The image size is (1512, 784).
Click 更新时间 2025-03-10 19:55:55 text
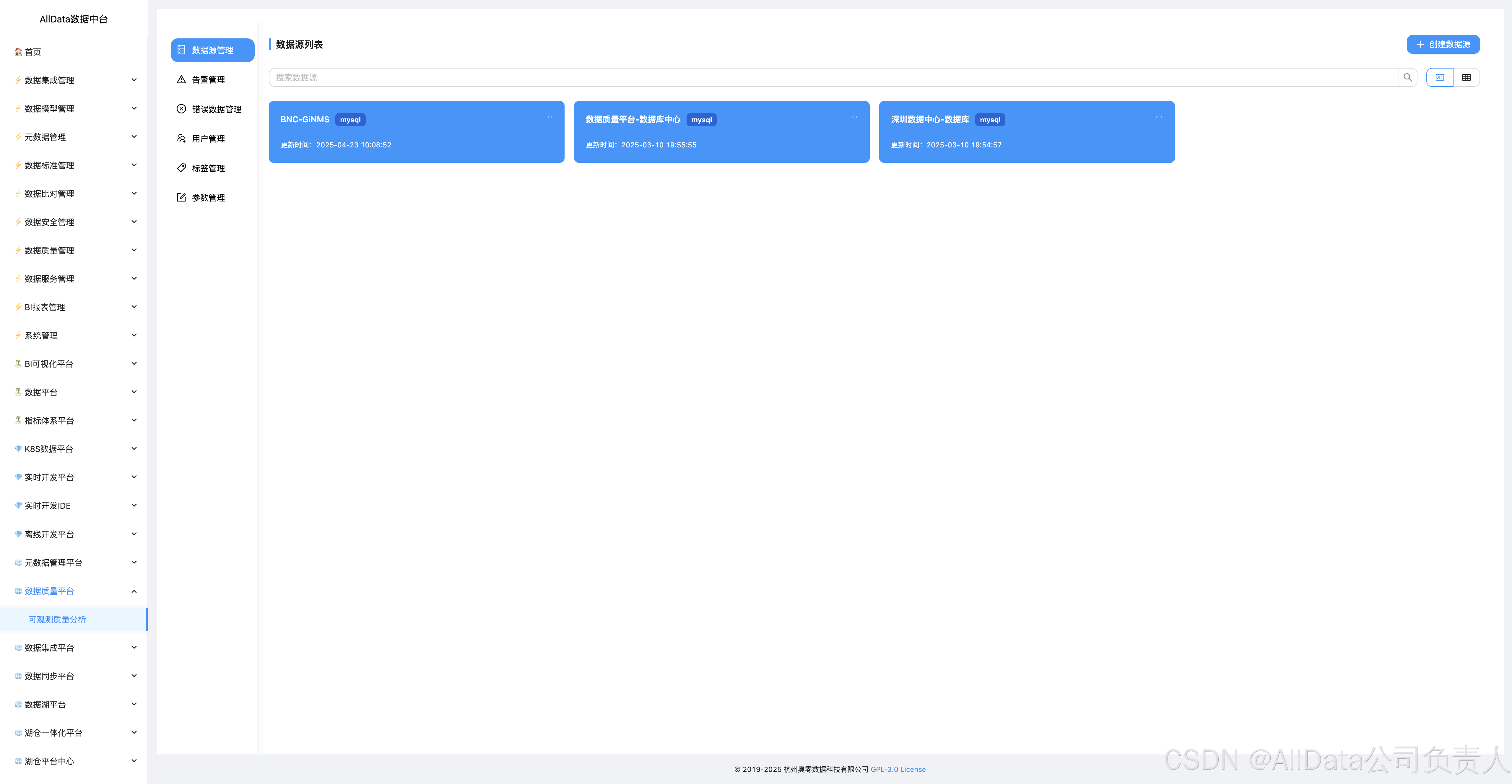(x=641, y=145)
